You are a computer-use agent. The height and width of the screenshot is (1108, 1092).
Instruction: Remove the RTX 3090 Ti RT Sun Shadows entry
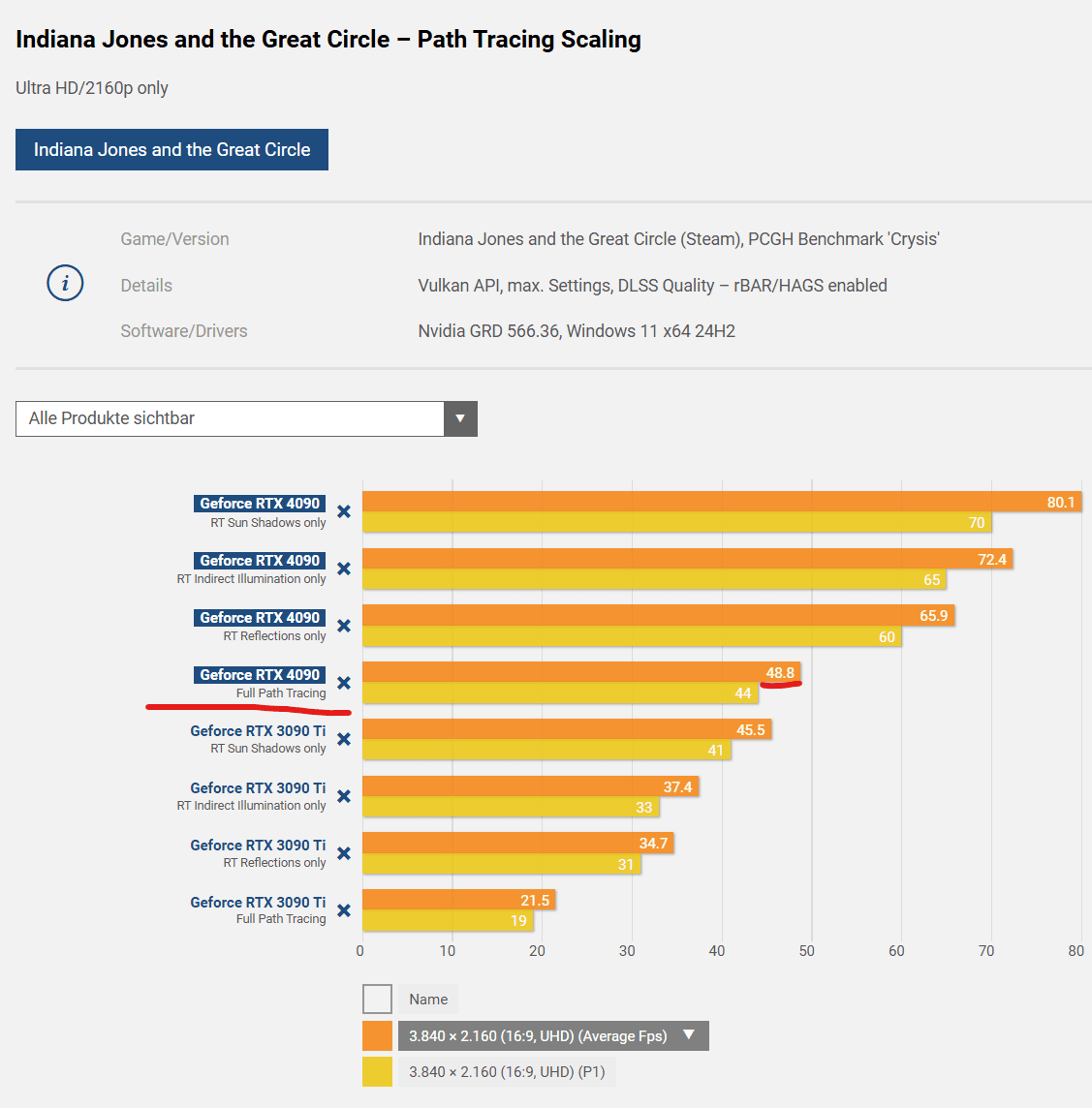pos(344,740)
